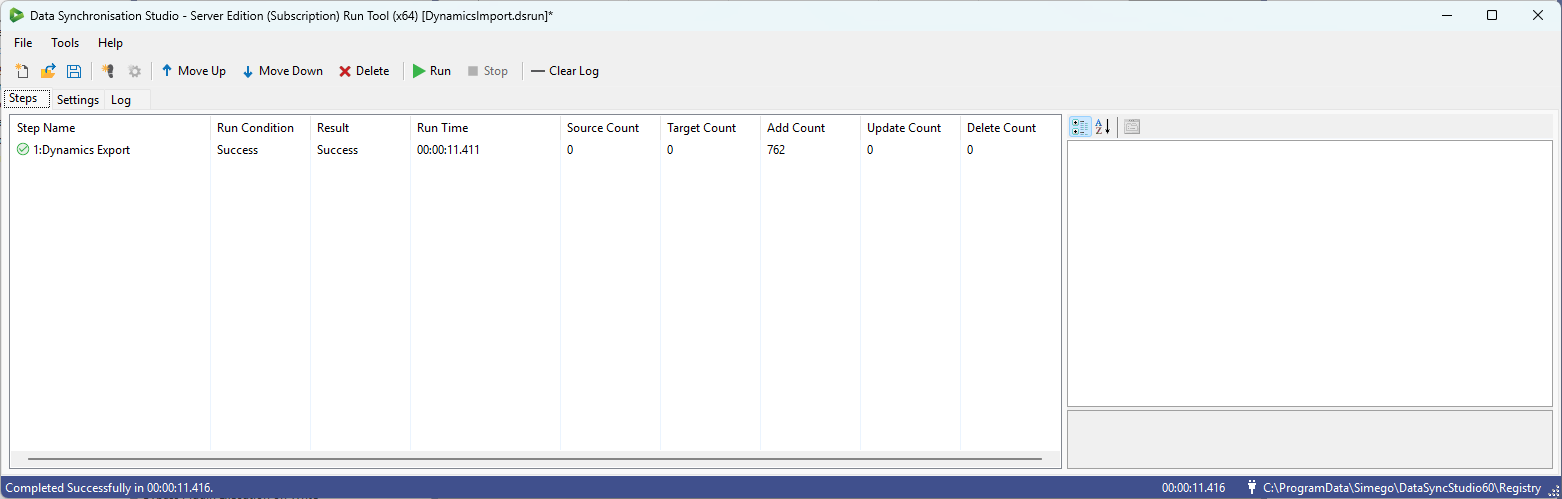
Task: Switch to the Settings tab
Action: coord(78,100)
